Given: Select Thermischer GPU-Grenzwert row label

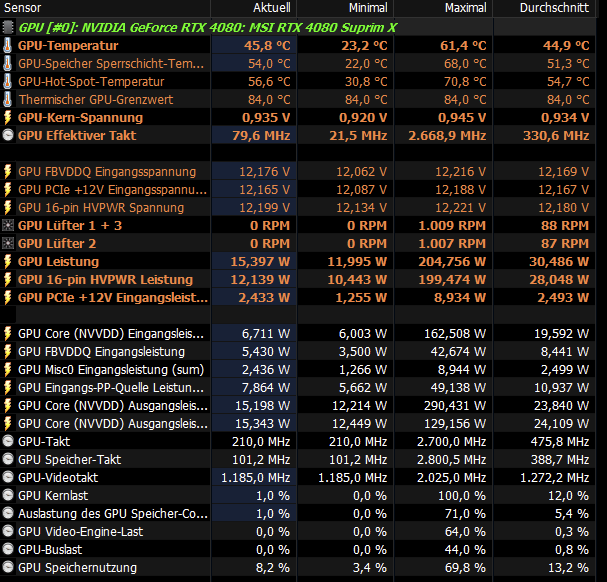Looking at the screenshot, I should tap(96, 100).
